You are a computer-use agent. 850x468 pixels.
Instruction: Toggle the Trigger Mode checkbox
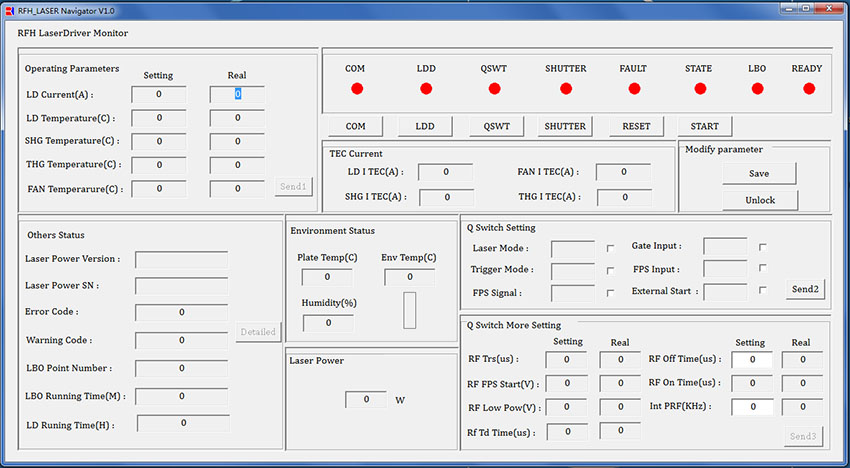[610, 271]
